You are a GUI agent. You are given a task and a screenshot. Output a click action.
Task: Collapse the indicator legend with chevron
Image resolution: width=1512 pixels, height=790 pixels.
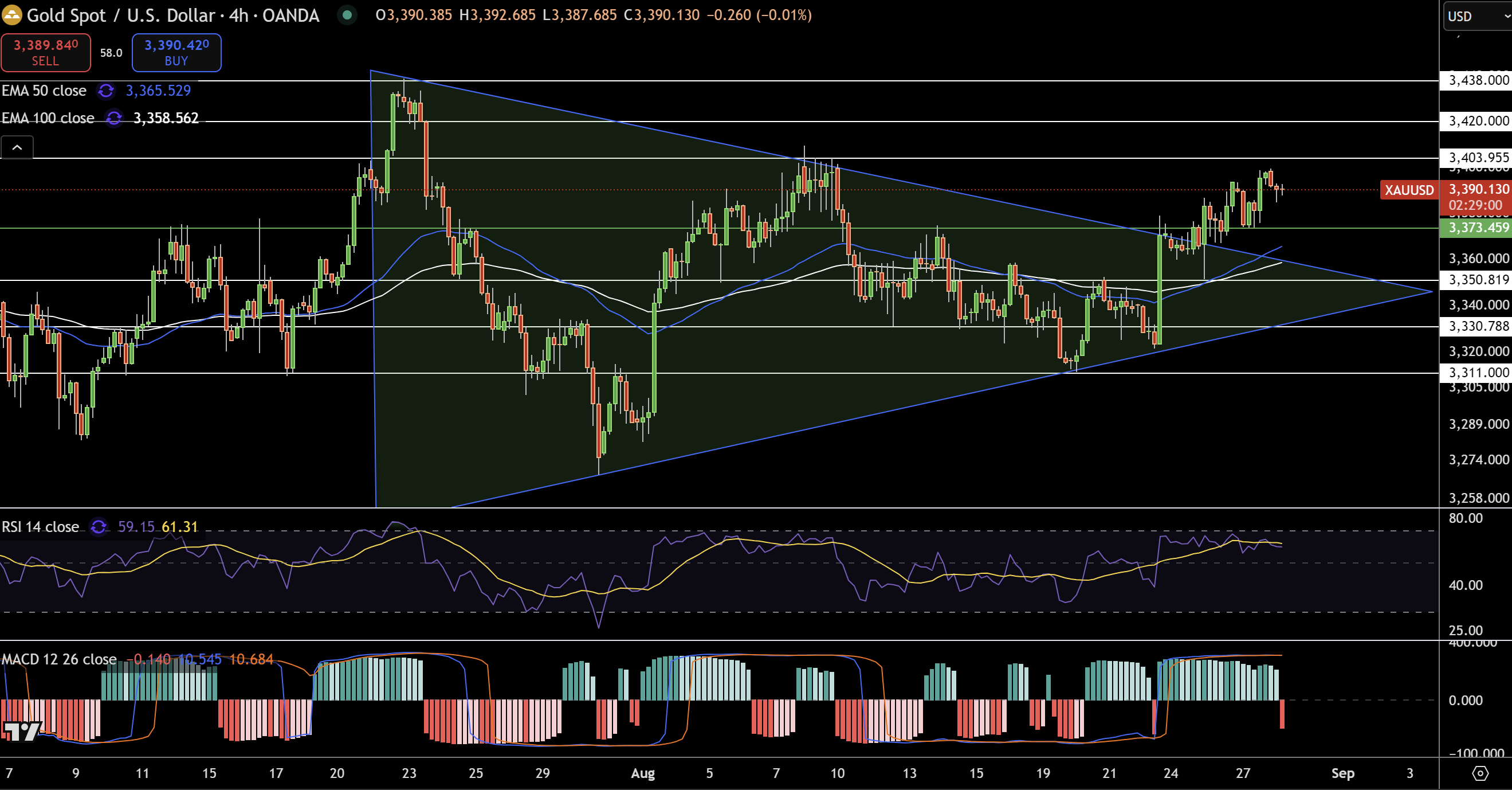tap(17, 147)
